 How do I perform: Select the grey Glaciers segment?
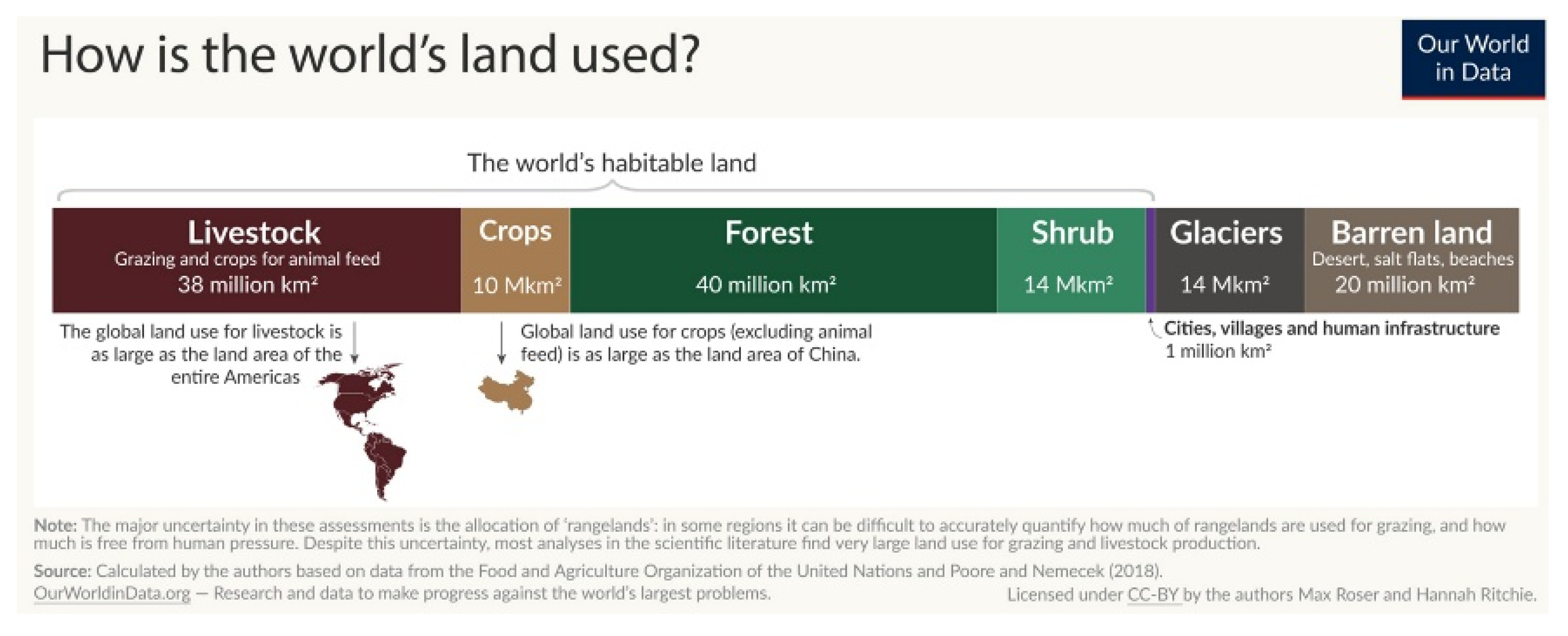point(1229,260)
